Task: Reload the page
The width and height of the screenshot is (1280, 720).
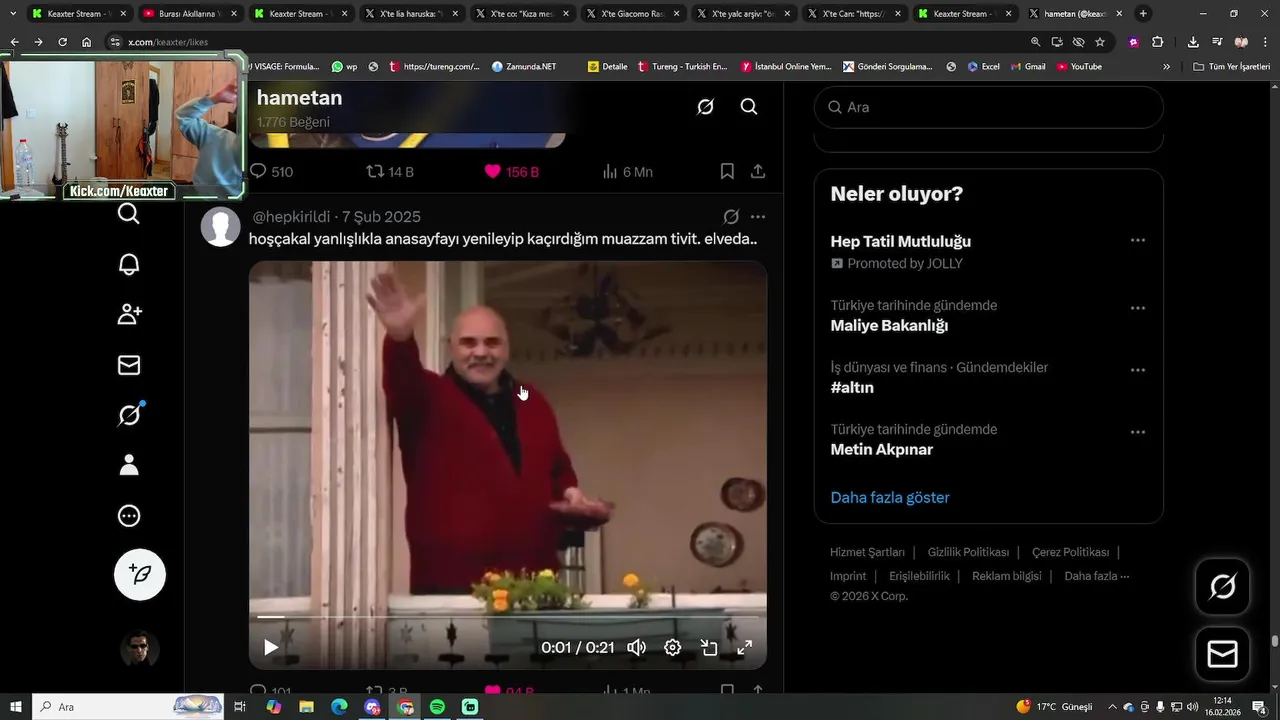Action: 62,42
